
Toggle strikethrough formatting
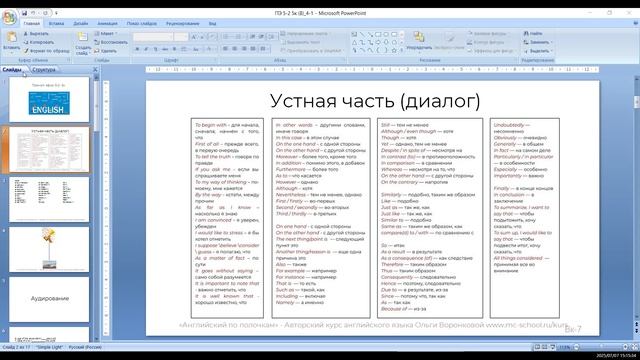165,49
